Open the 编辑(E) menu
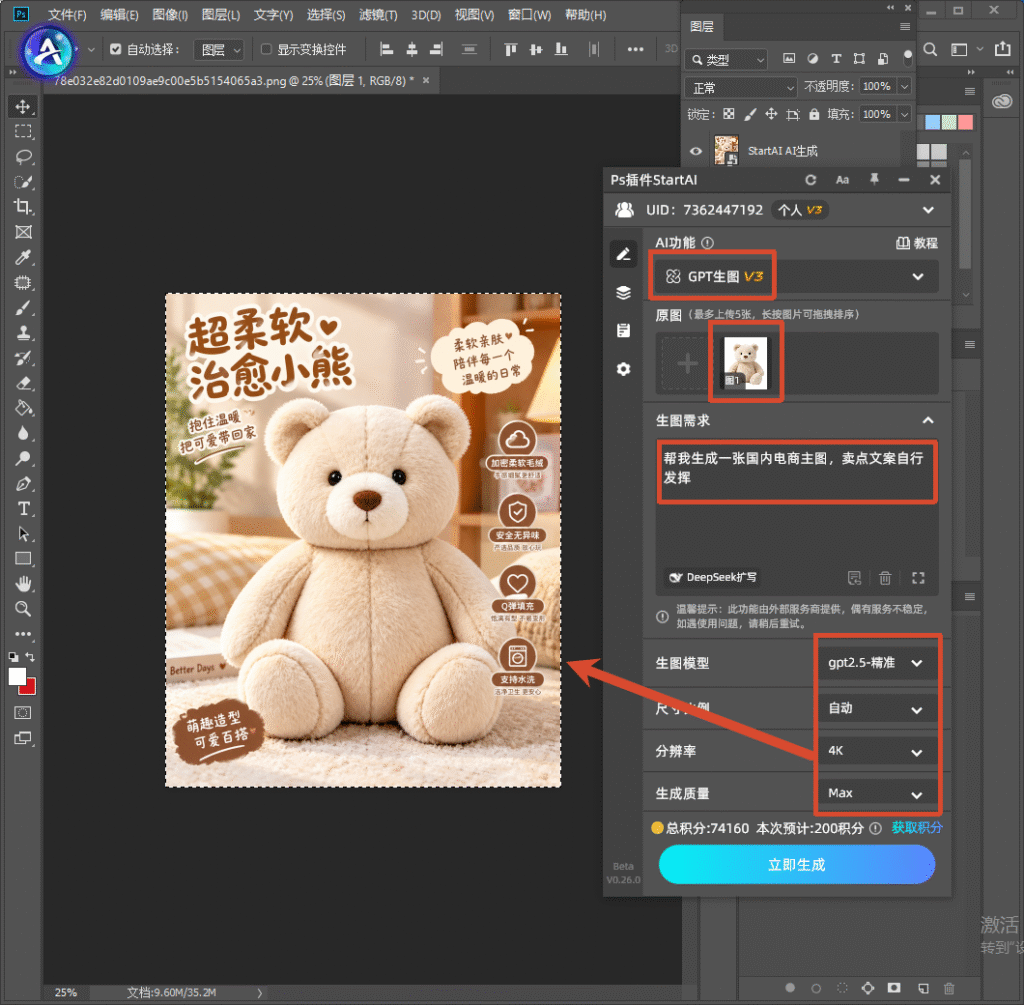Screen dimensions: 1024x1005 pos(119,14)
